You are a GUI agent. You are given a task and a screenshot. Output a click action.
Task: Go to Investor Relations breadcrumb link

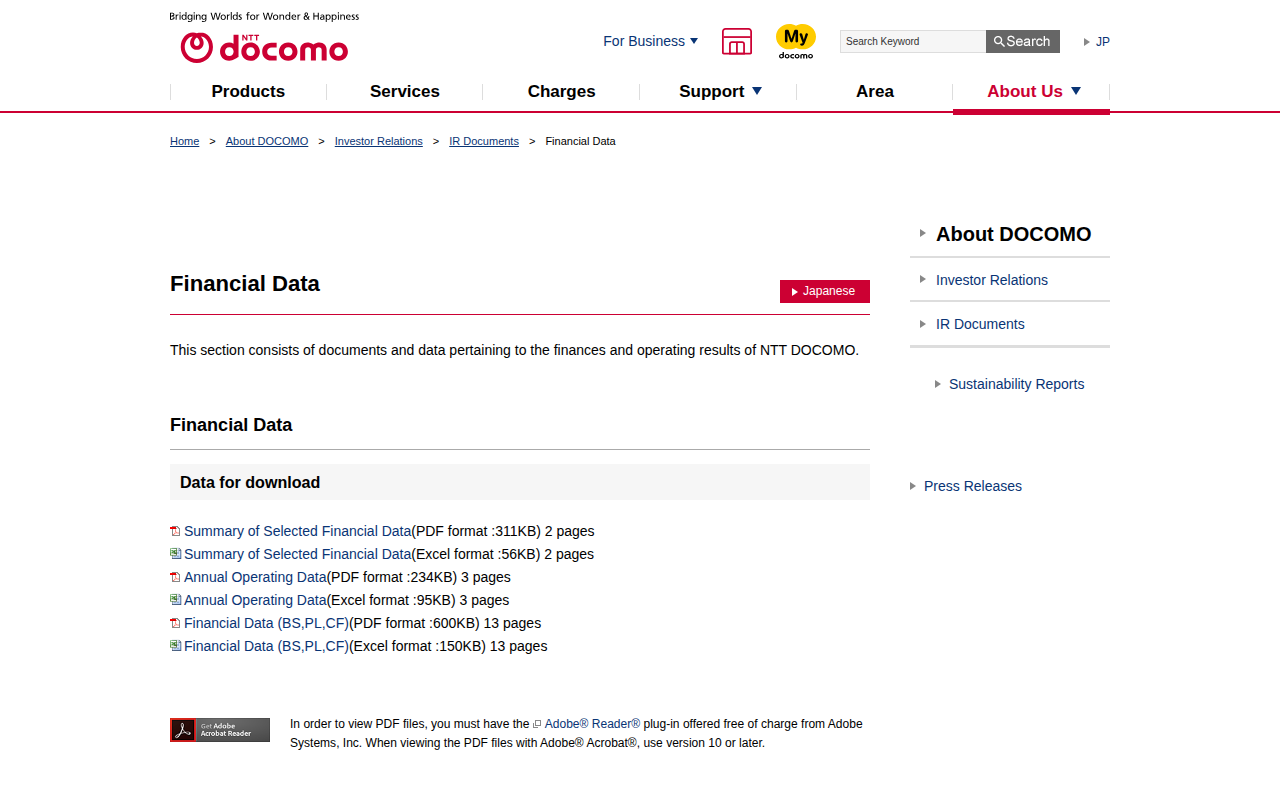pyautogui.click(x=378, y=141)
